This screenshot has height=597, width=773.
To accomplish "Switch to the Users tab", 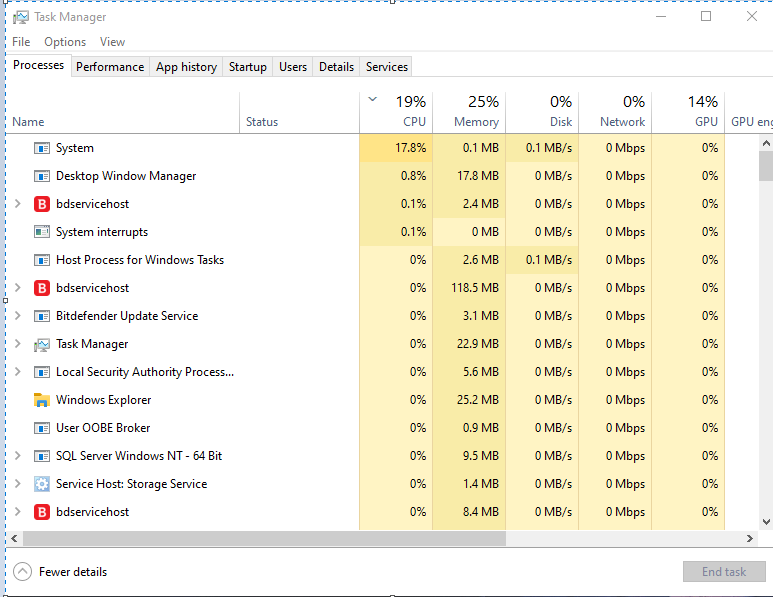I will [293, 67].
